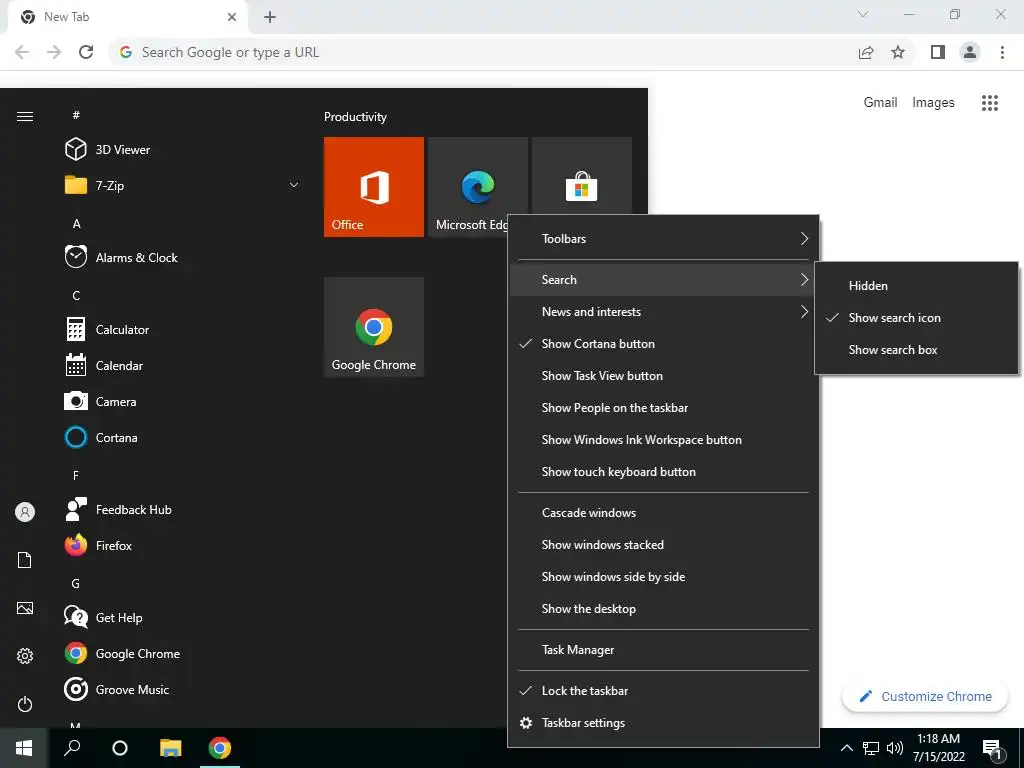The width and height of the screenshot is (1024, 768).
Task: Toggle Show Cortana button option
Action: 663,344
